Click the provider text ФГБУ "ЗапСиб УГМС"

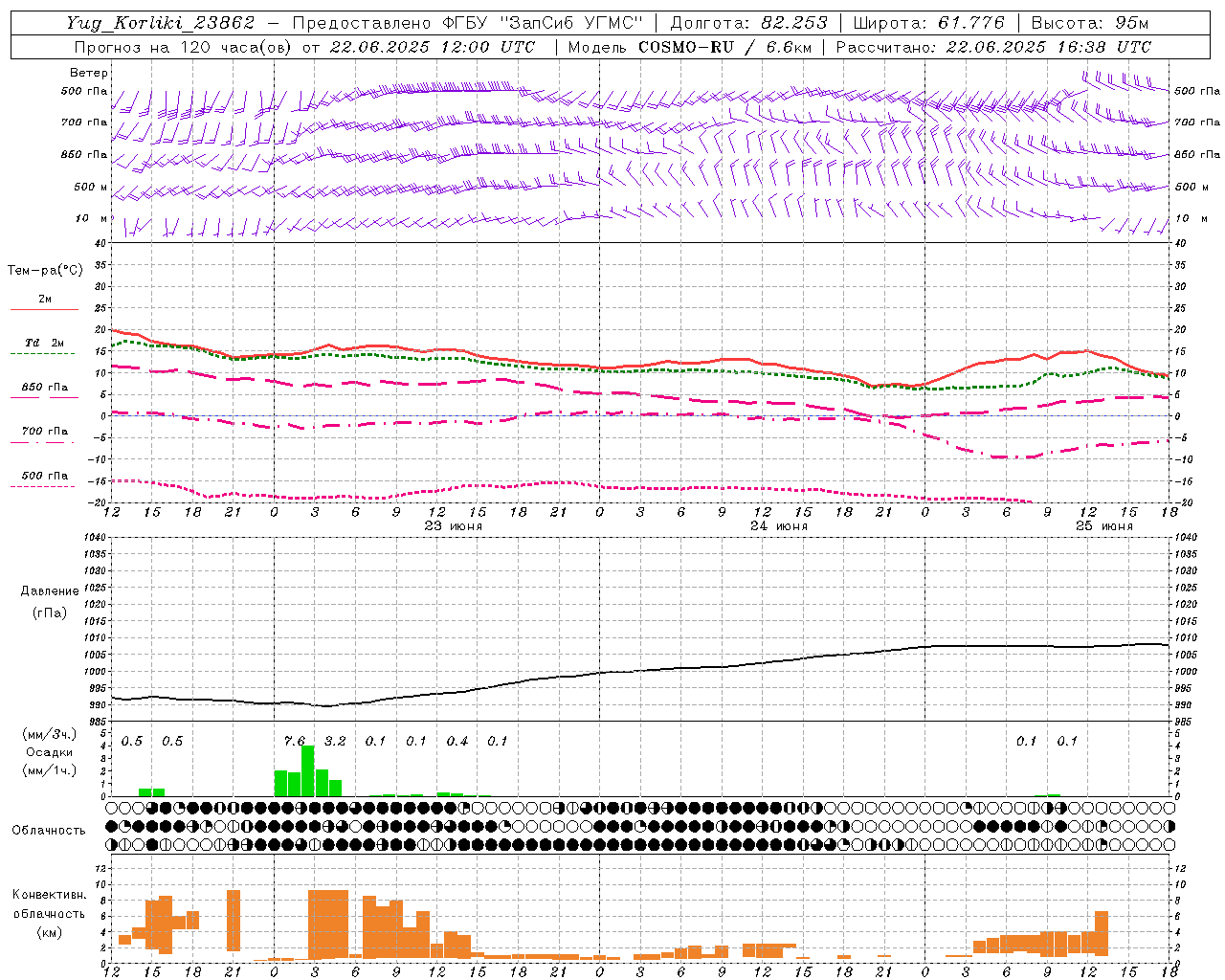(543, 23)
